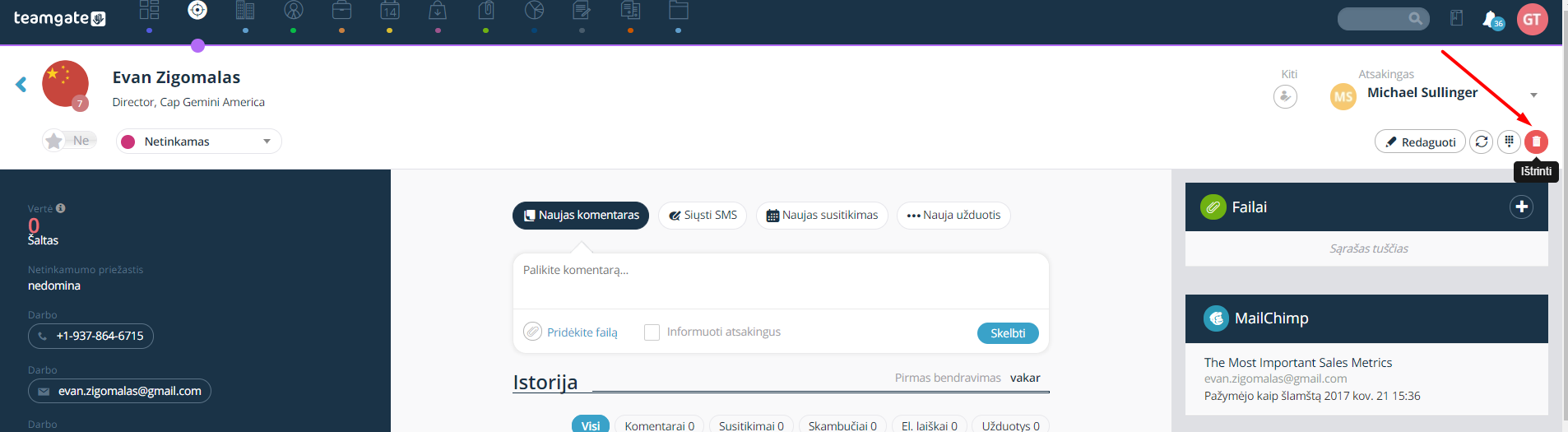Click the 'Evan Zigomalas' name heading
1568x432 pixels.
tap(176, 77)
